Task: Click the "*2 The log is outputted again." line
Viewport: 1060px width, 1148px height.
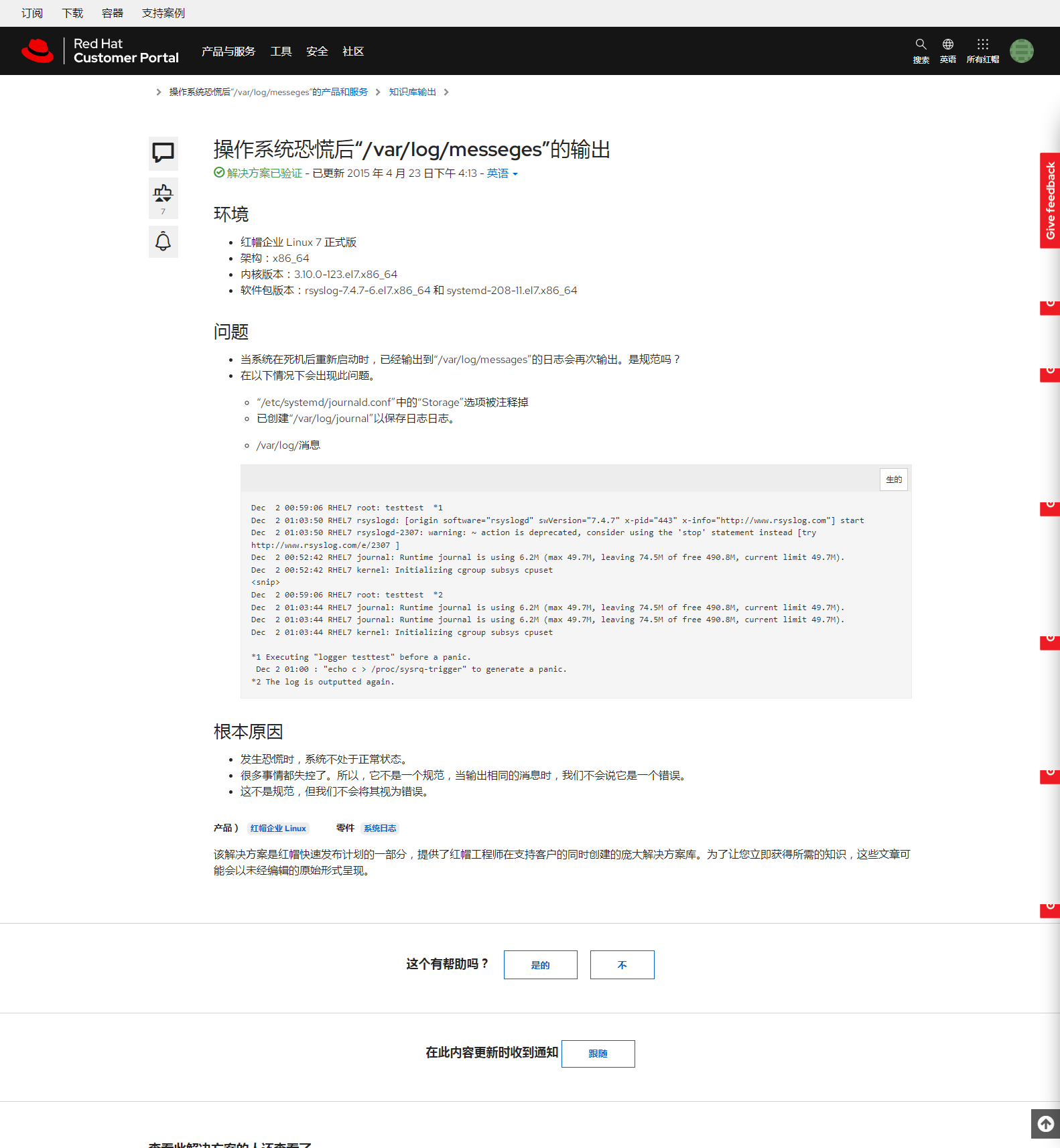Action: tap(323, 682)
